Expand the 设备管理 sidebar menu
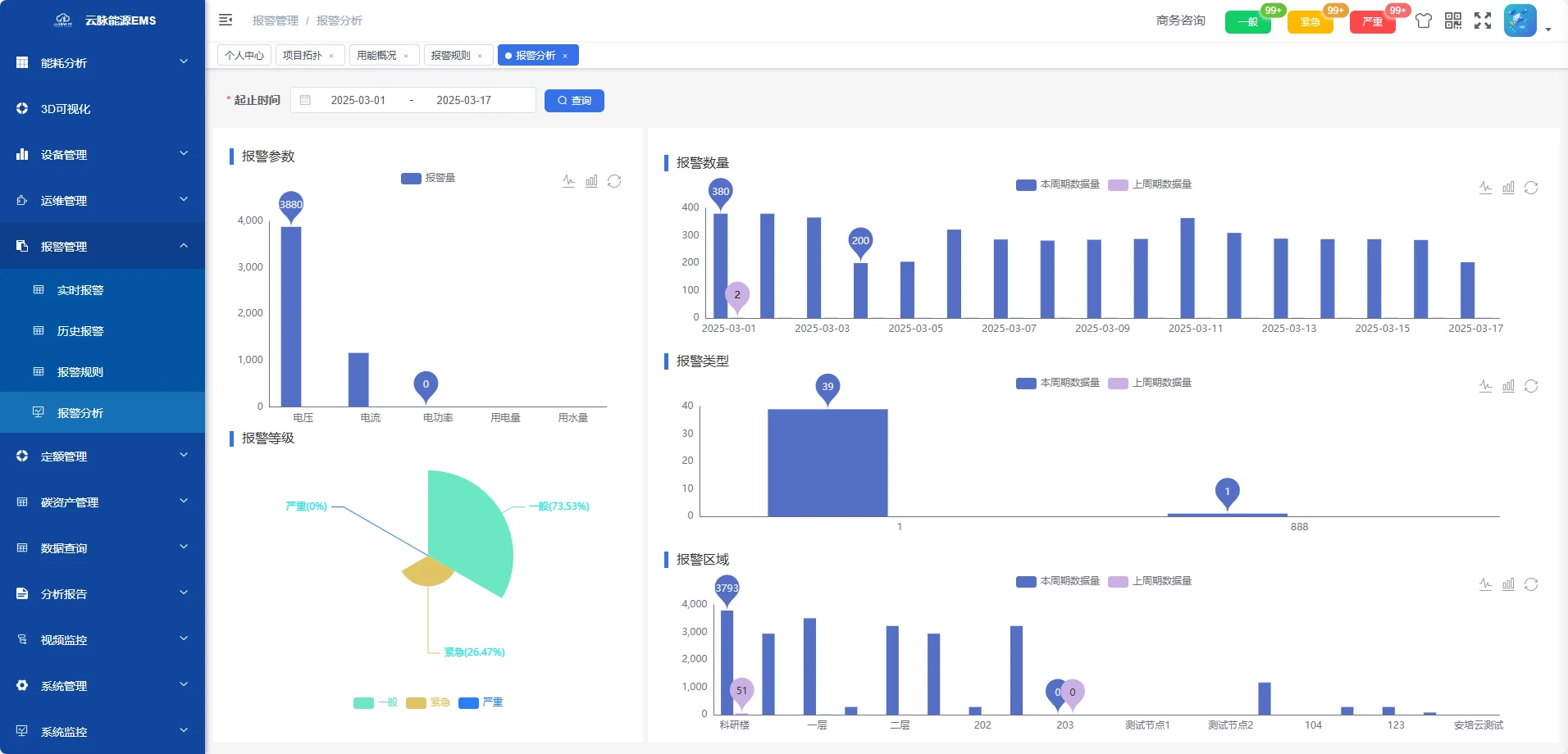Image resolution: width=1568 pixels, height=754 pixels. (103, 154)
